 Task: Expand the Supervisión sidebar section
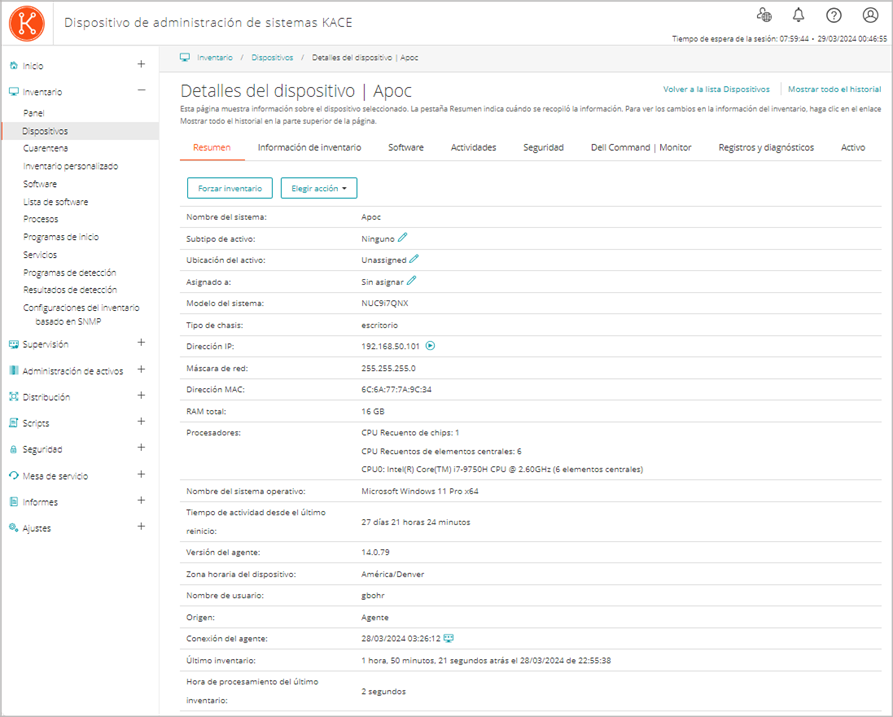(x=141, y=343)
